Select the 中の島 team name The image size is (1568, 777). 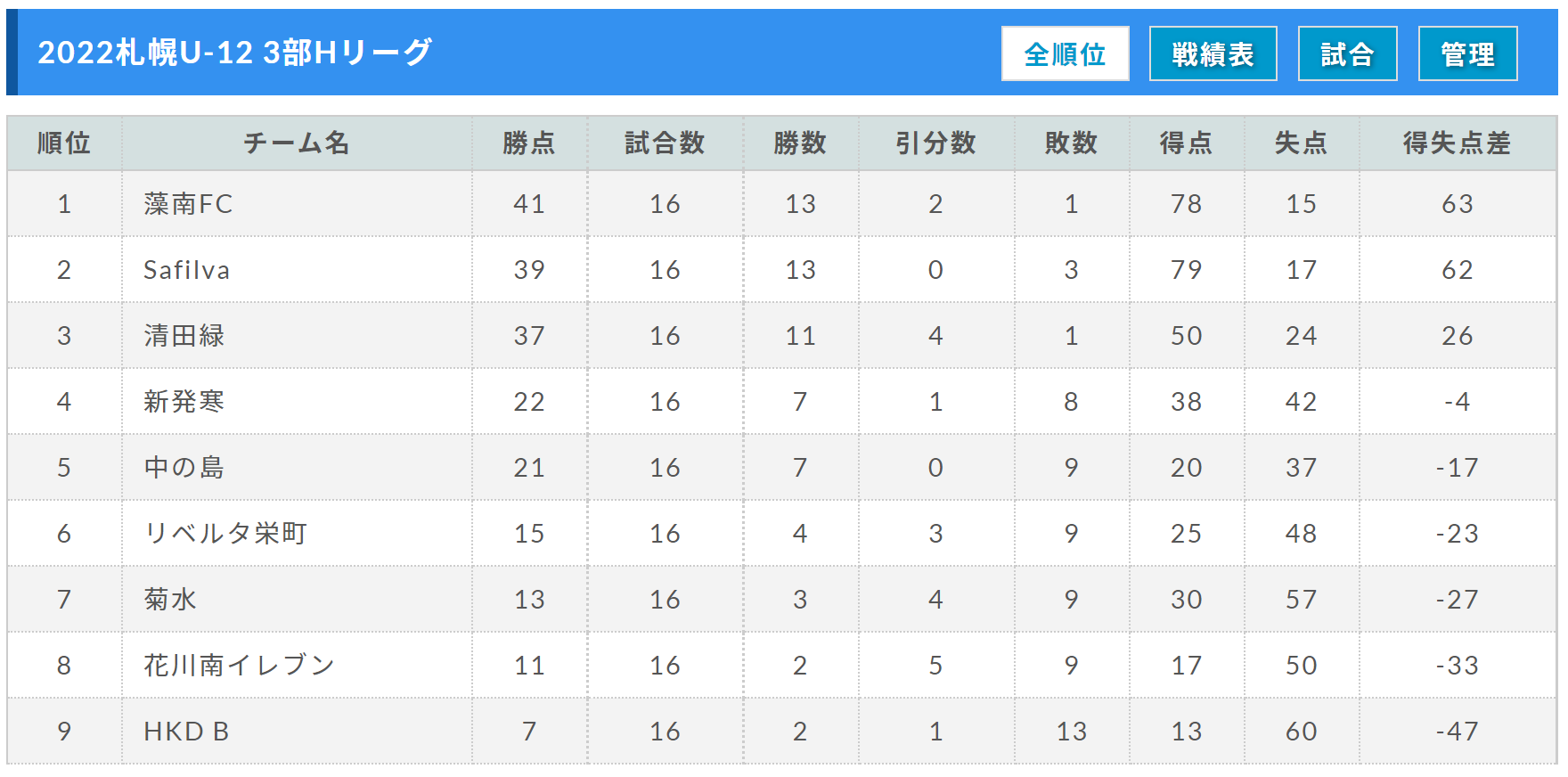click(x=184, y=468)
